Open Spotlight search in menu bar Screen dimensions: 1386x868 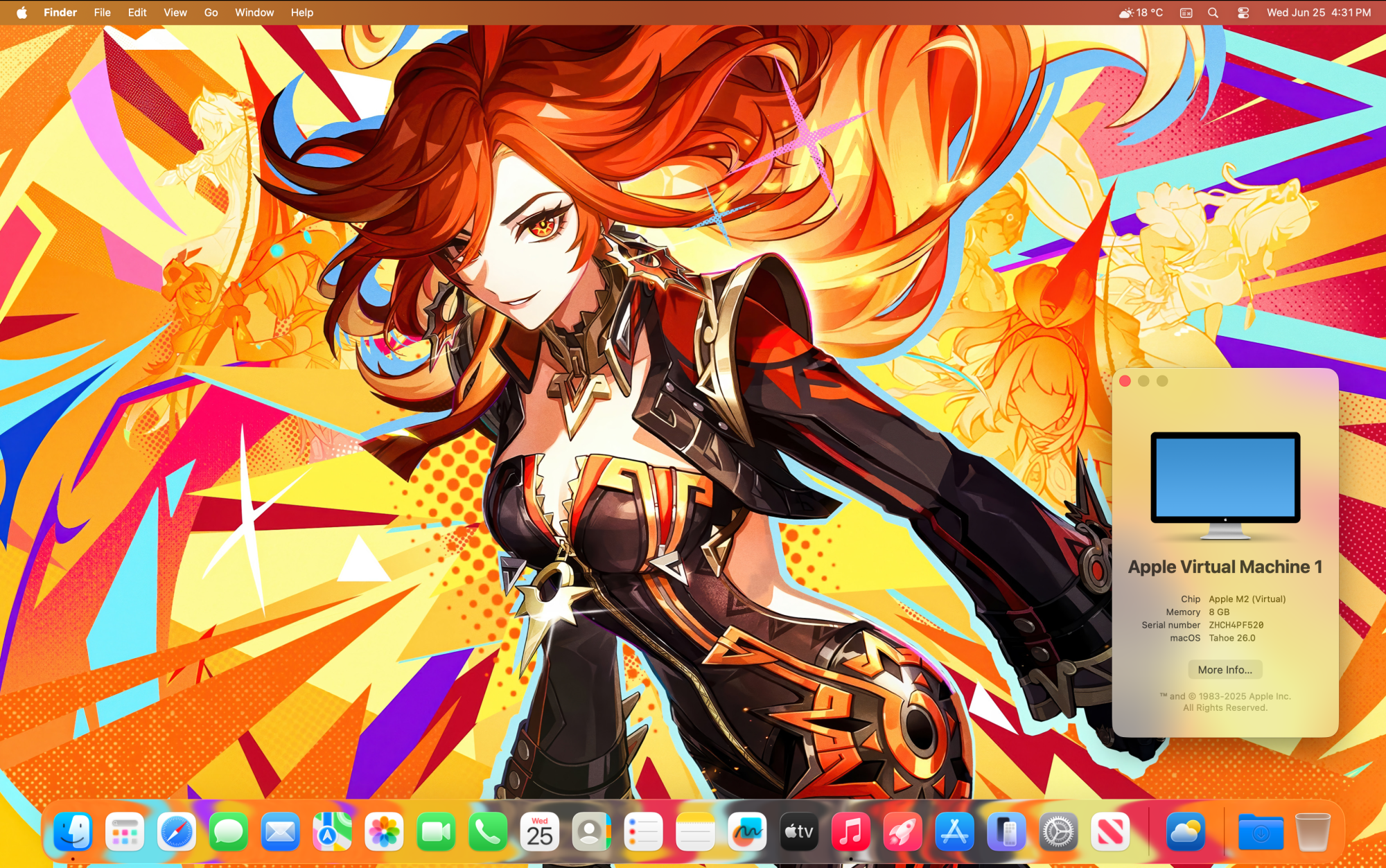click(x=1213, y=12)
